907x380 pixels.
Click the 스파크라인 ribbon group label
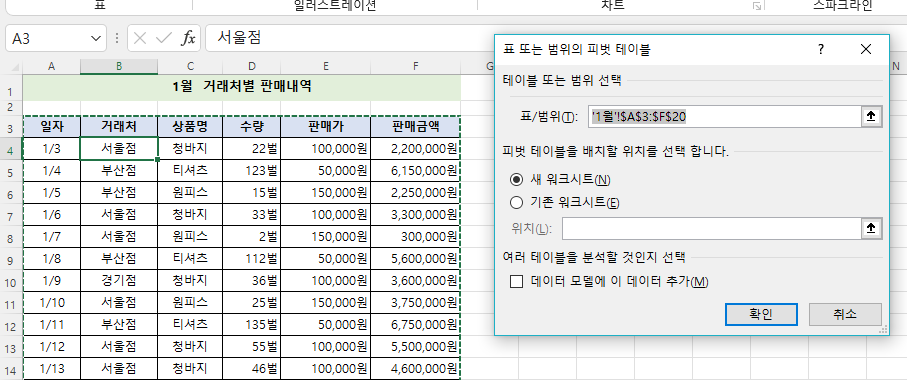(x=842, y=5)
